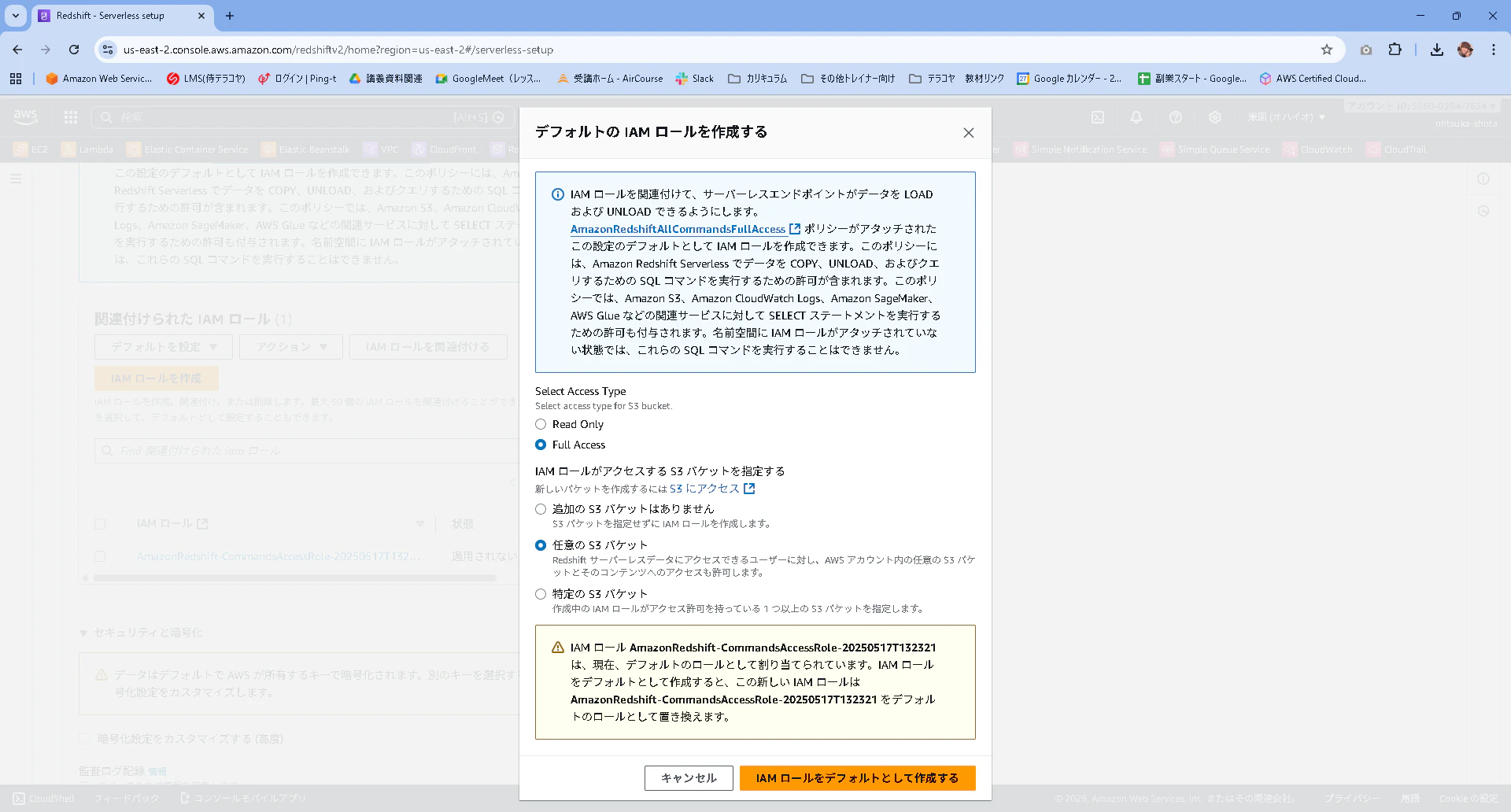Open the 講義資料関連 bookmark
This screenshot has width=1511, height=812.
(386, 79)
